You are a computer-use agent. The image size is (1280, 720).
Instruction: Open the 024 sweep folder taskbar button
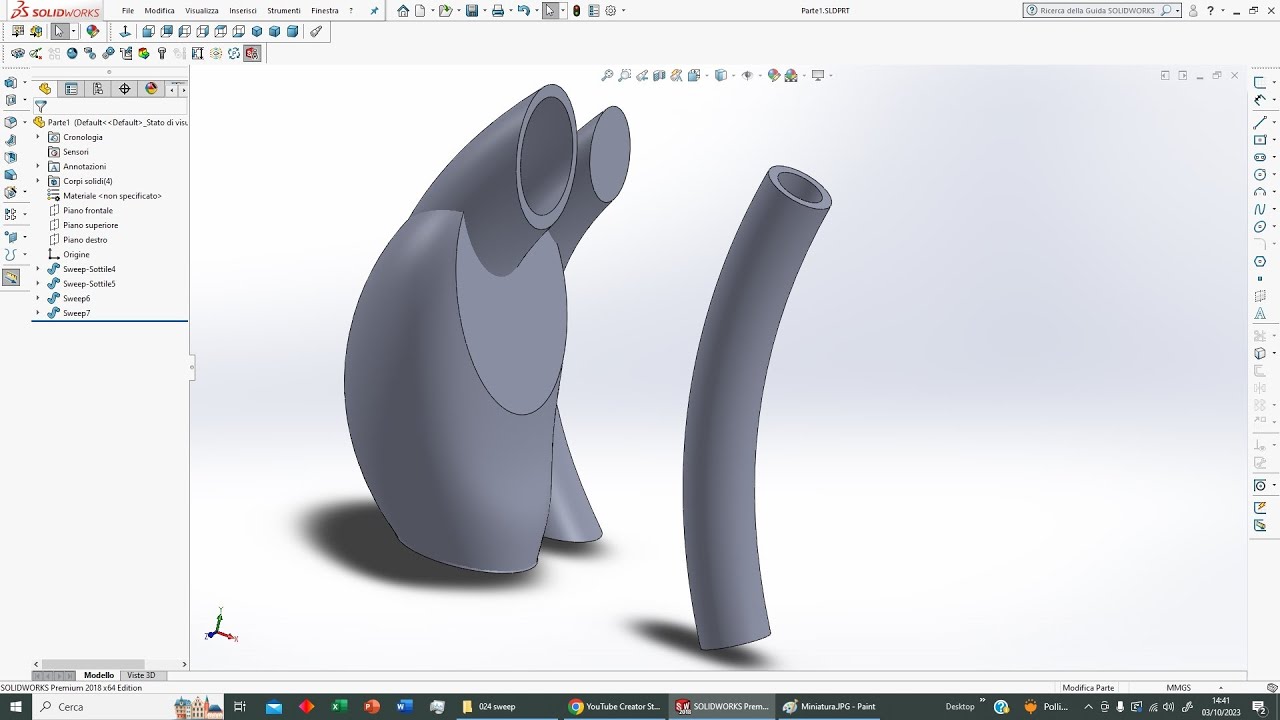[506, 706]
